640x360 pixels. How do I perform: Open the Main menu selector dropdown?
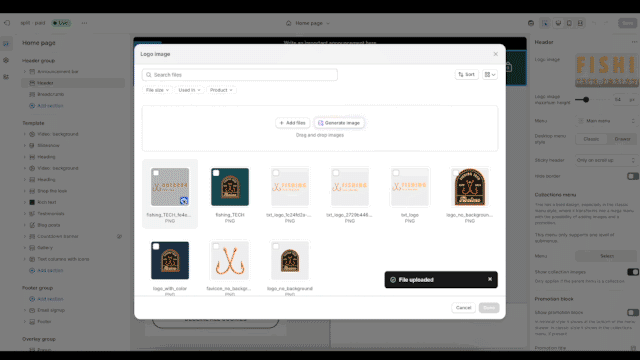point(607,121)
